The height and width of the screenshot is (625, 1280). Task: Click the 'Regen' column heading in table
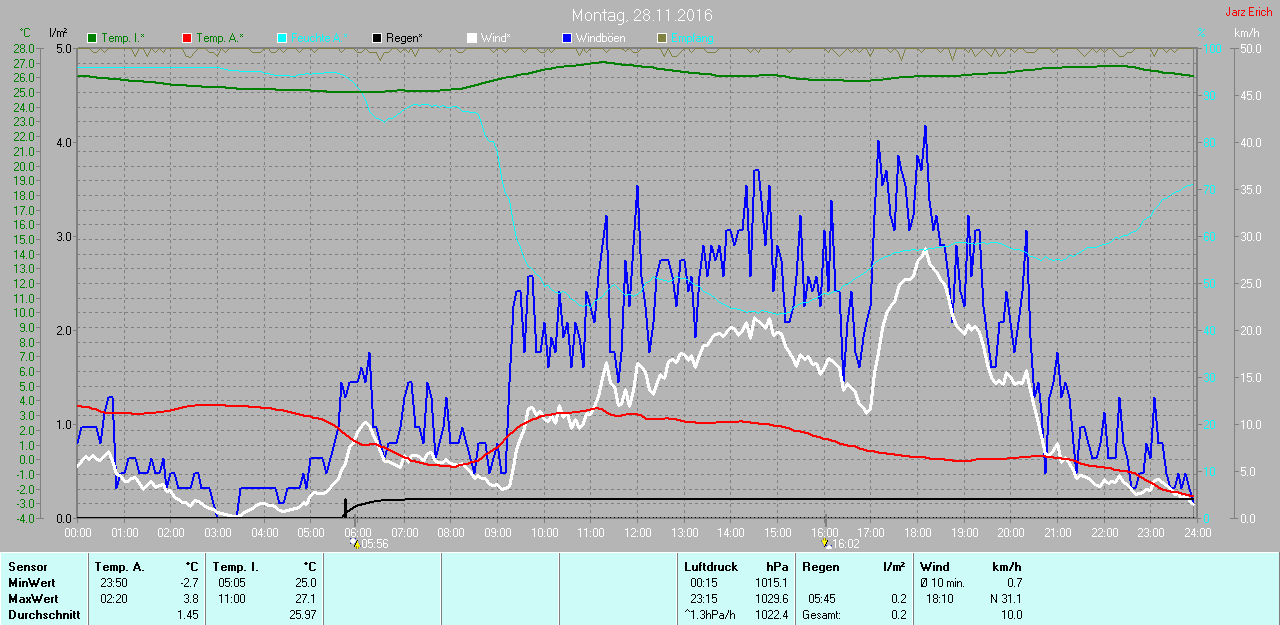click(x=821, y=567)
